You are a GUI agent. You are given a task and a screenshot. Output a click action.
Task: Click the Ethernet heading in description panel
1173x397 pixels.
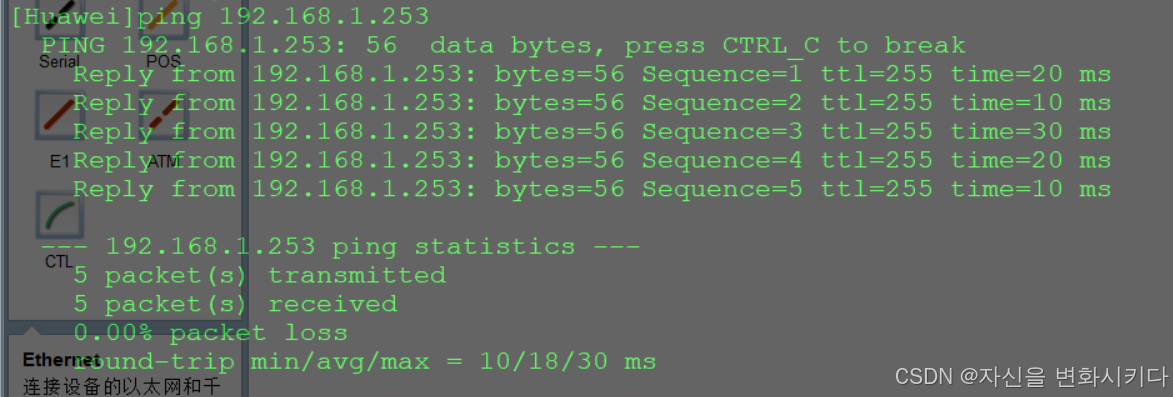(x=60, y=360)
